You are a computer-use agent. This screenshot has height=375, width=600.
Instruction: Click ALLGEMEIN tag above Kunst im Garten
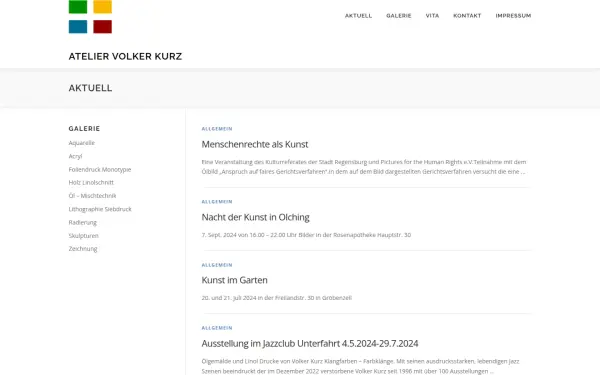point(217,265)
